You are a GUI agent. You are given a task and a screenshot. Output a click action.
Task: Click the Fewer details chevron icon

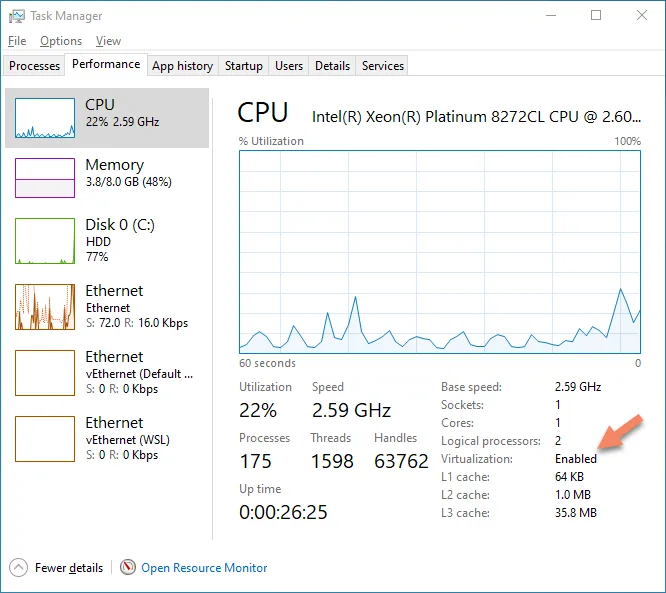coord(18,568)
